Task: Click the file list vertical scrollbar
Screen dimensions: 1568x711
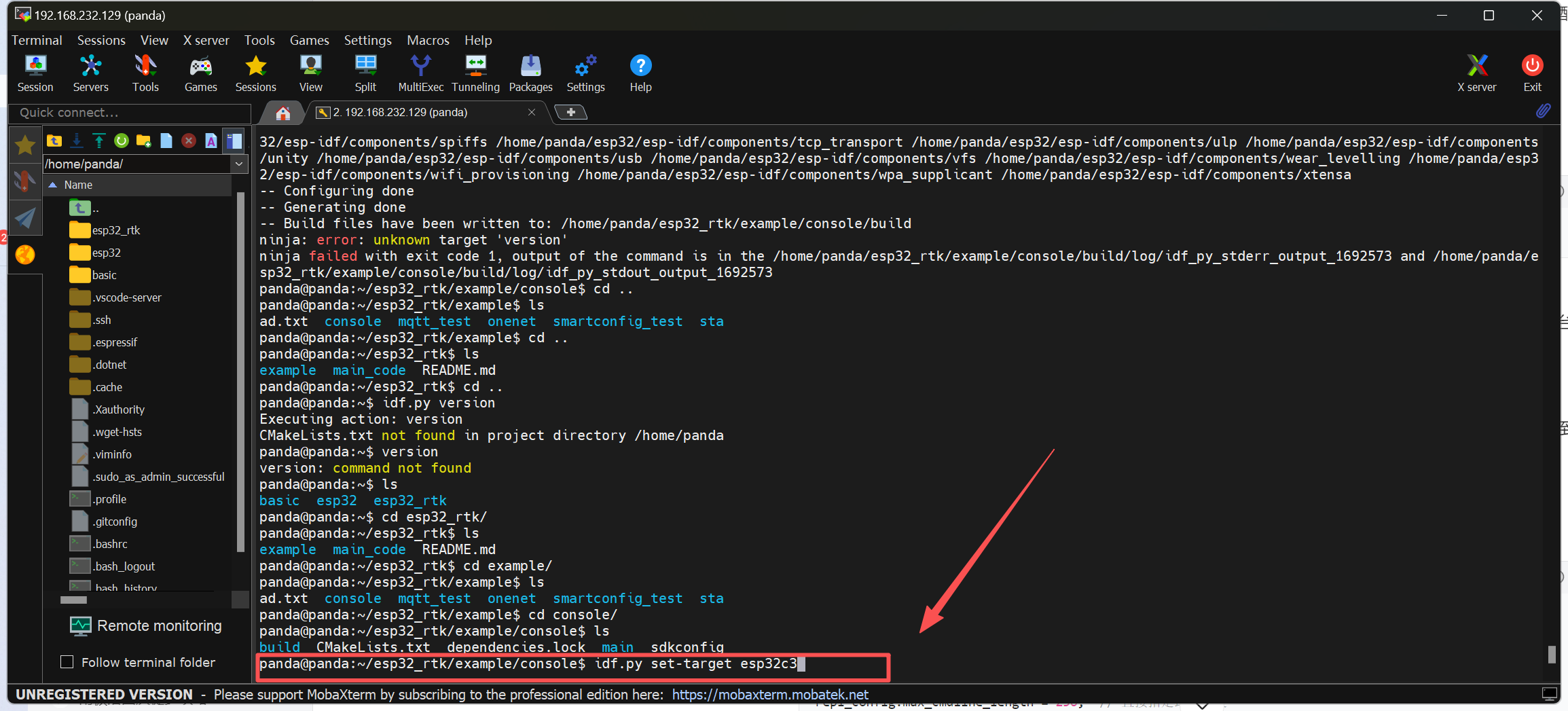Action: [240, 372]
